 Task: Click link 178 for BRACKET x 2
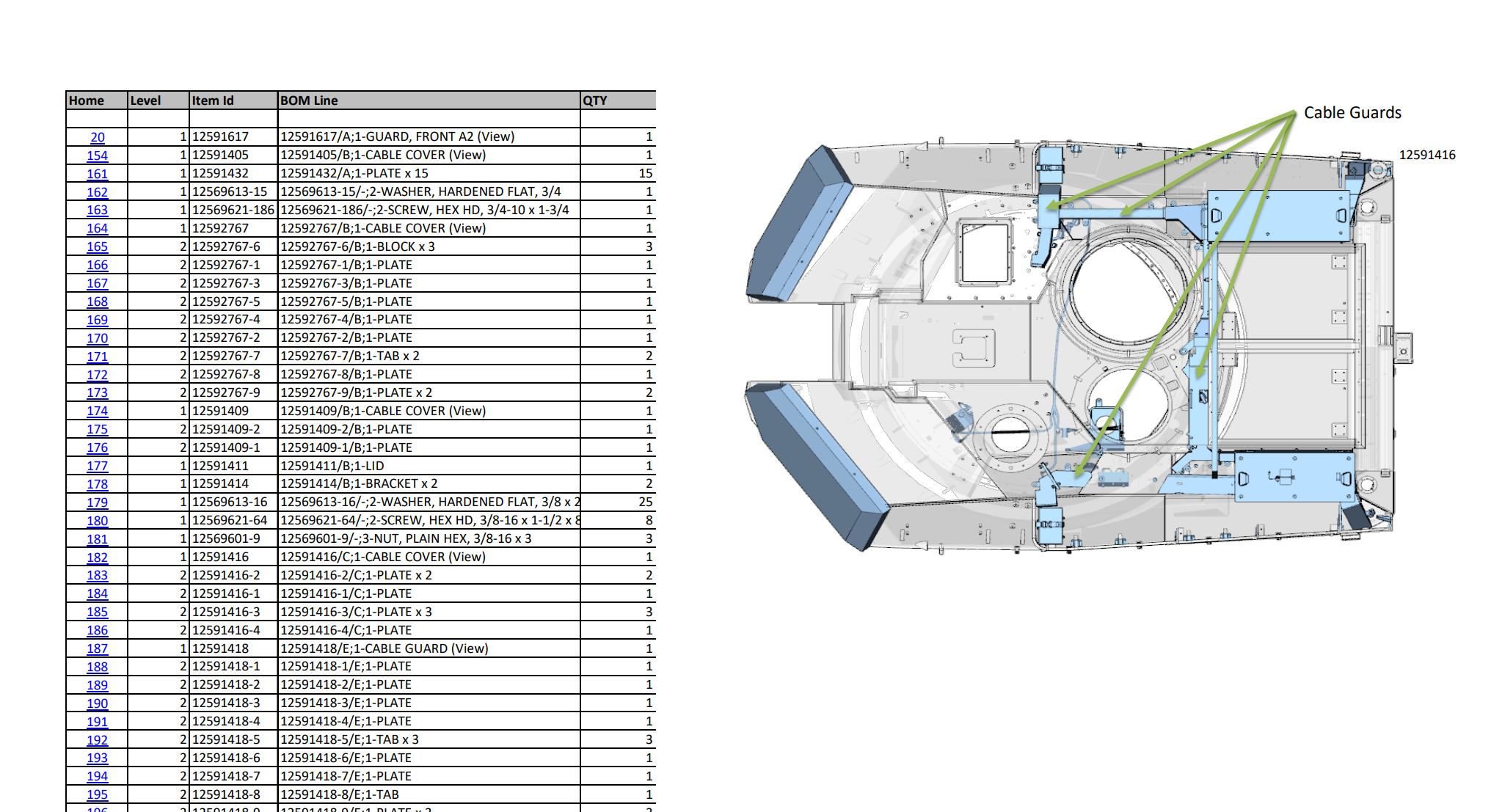97,484
